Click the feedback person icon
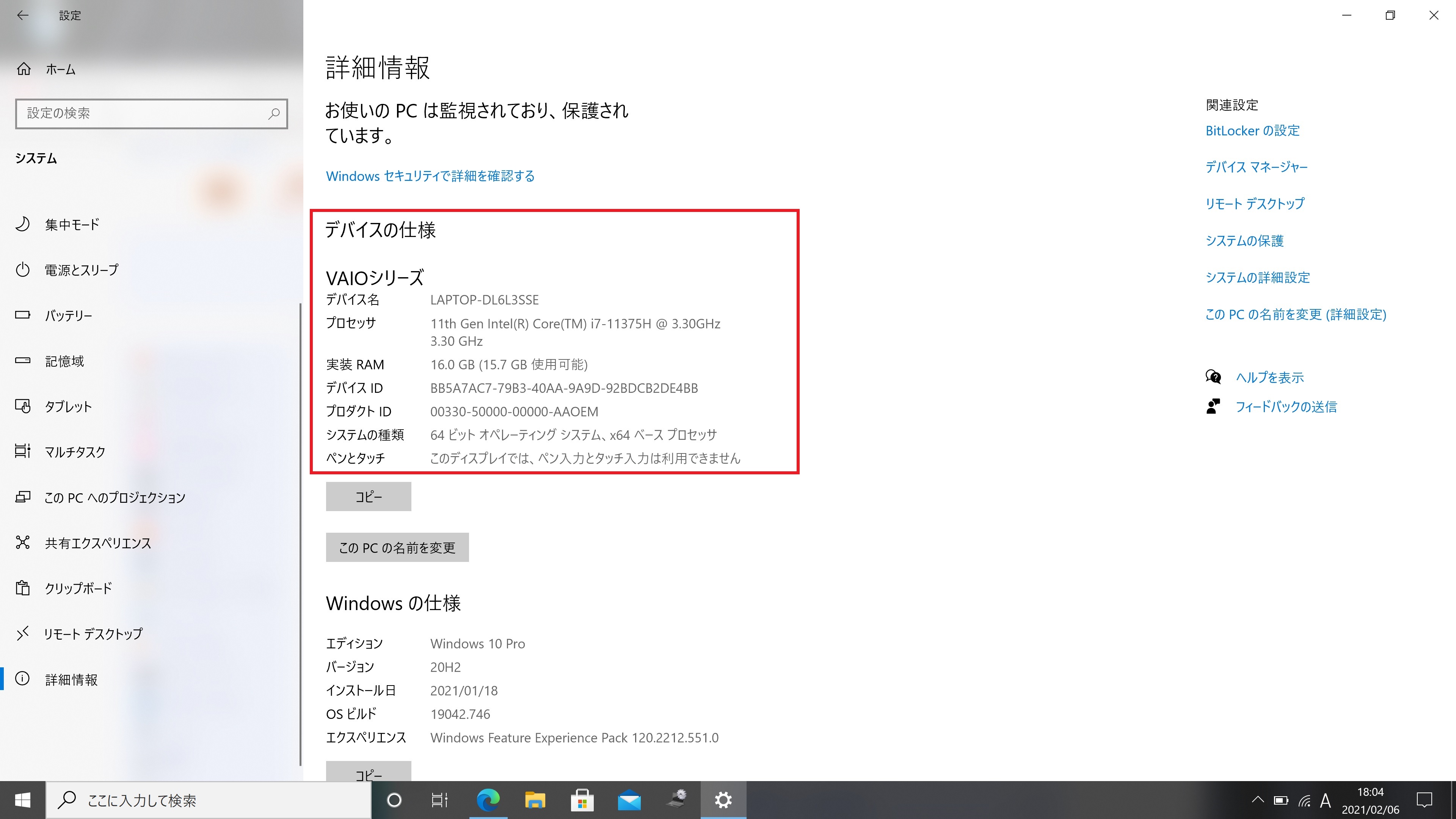The height and width of the screenshot is (819, 1456). (1213, 406)
